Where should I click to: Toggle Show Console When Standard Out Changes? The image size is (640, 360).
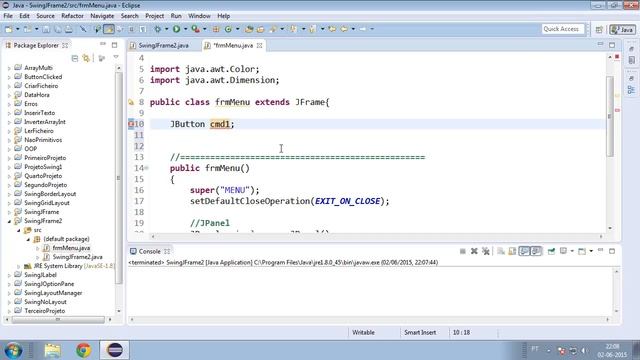click(524, 251)
